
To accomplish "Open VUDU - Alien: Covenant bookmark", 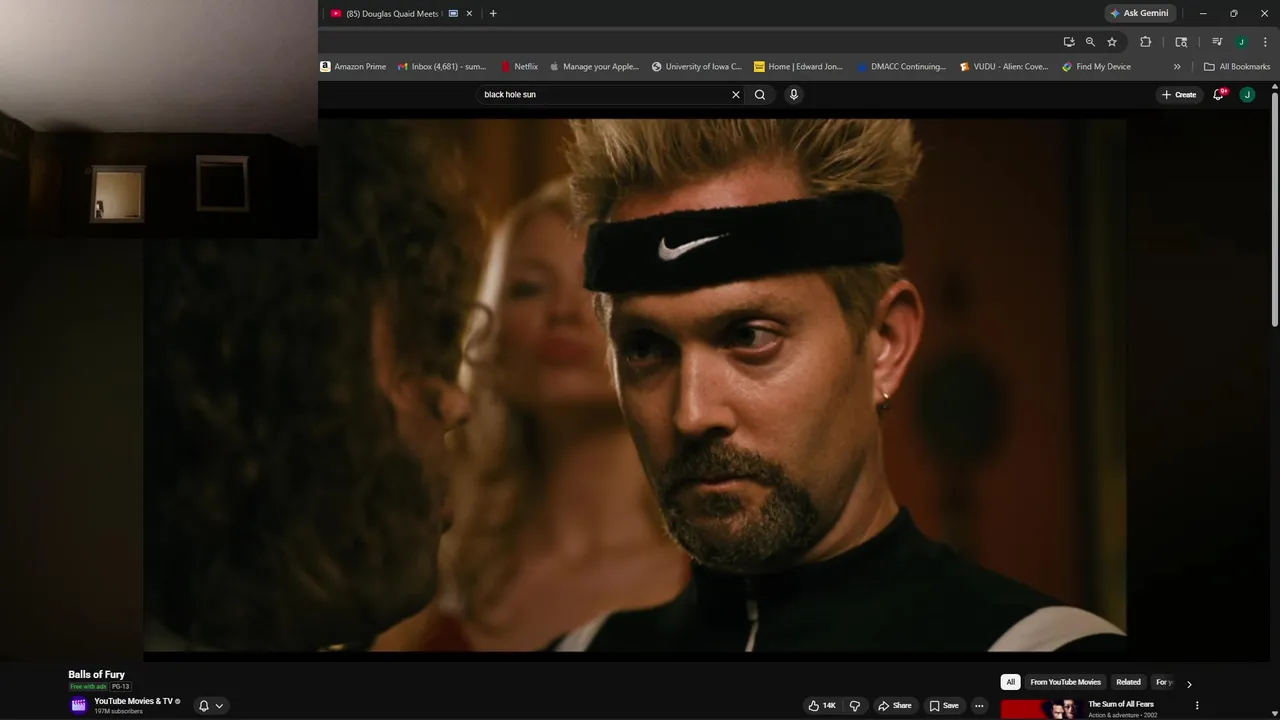I will tap(1003, 67).
